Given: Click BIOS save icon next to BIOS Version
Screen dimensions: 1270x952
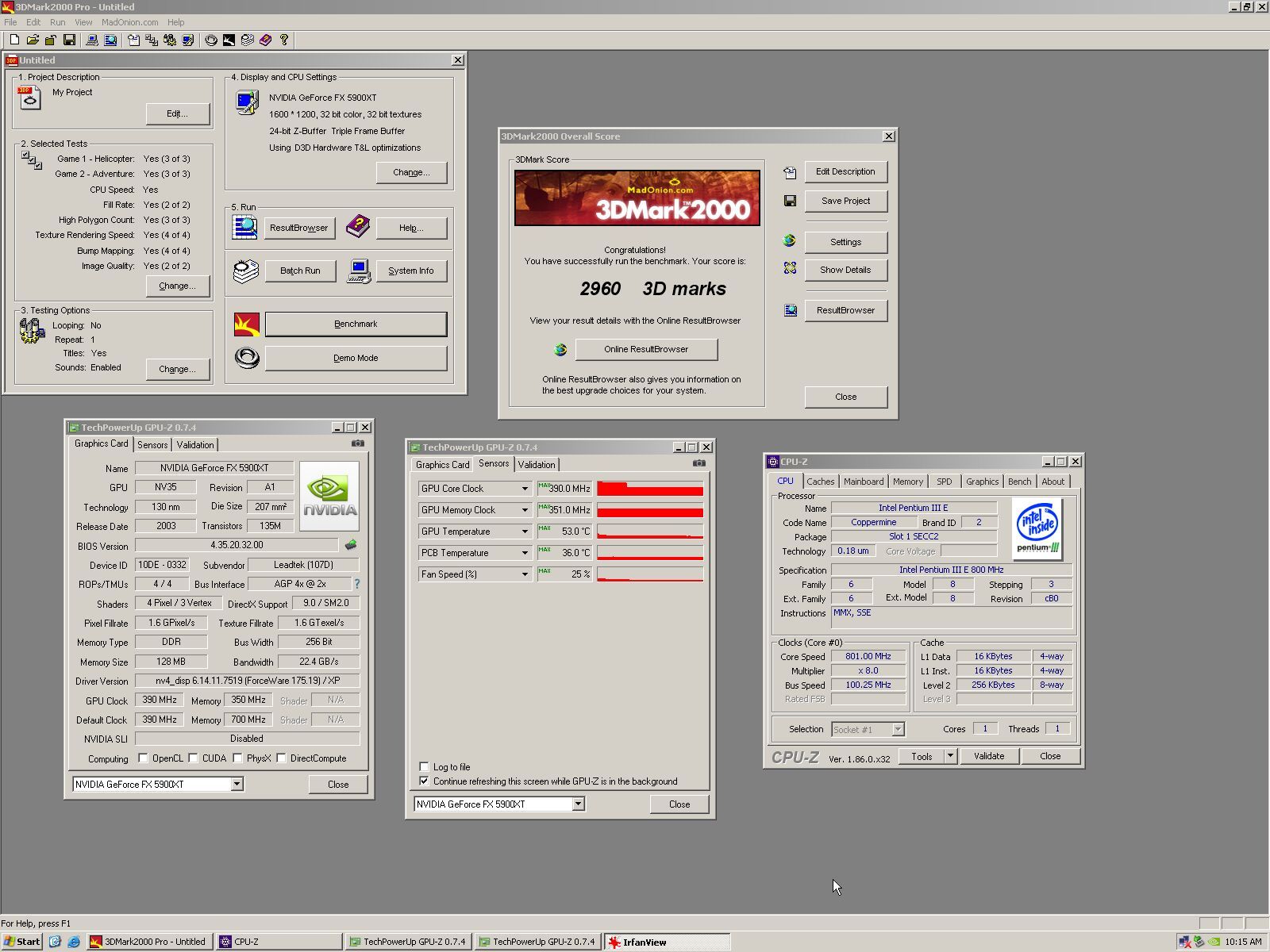Looking at the screenshot, I should coord(351,545).
